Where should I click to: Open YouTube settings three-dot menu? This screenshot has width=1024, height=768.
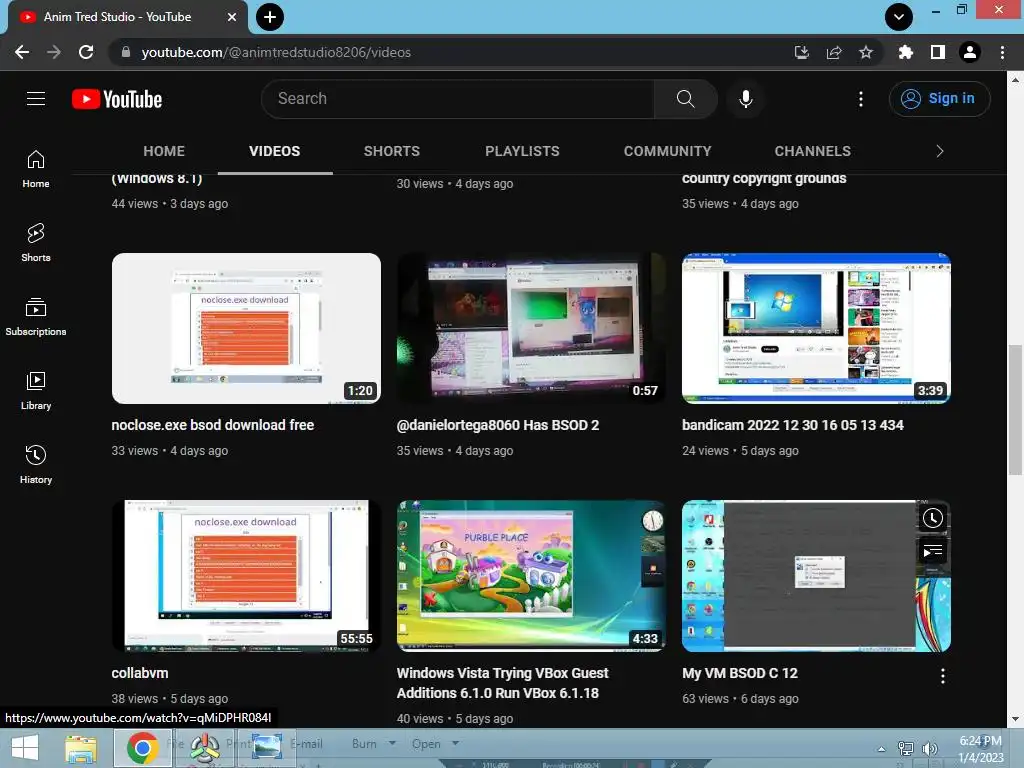coord(861,99)
